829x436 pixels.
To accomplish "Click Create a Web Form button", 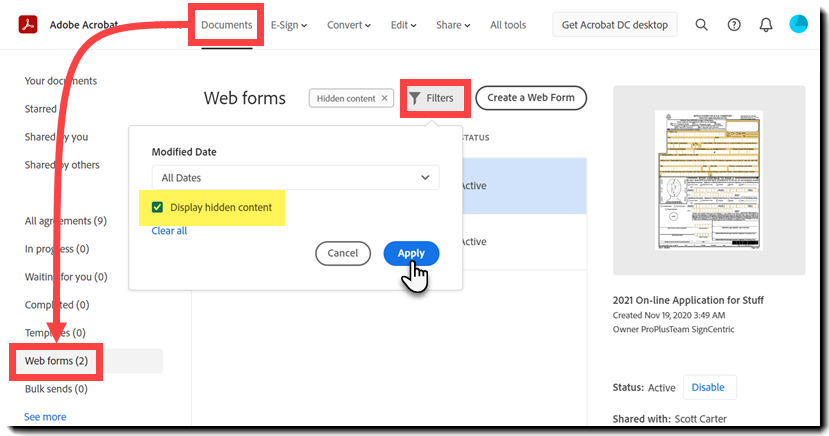I will pos(531,98).
